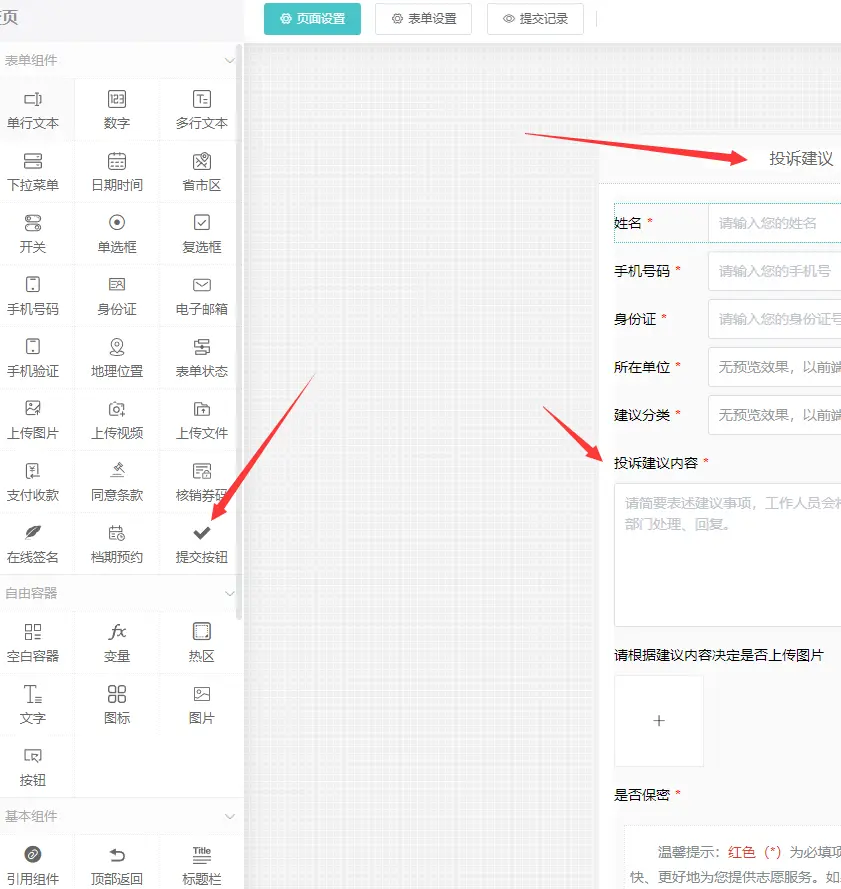Click the 页面设置 button
Image resolution: width=841 pixels, height=889 pixels.
(x=312, y=18)
